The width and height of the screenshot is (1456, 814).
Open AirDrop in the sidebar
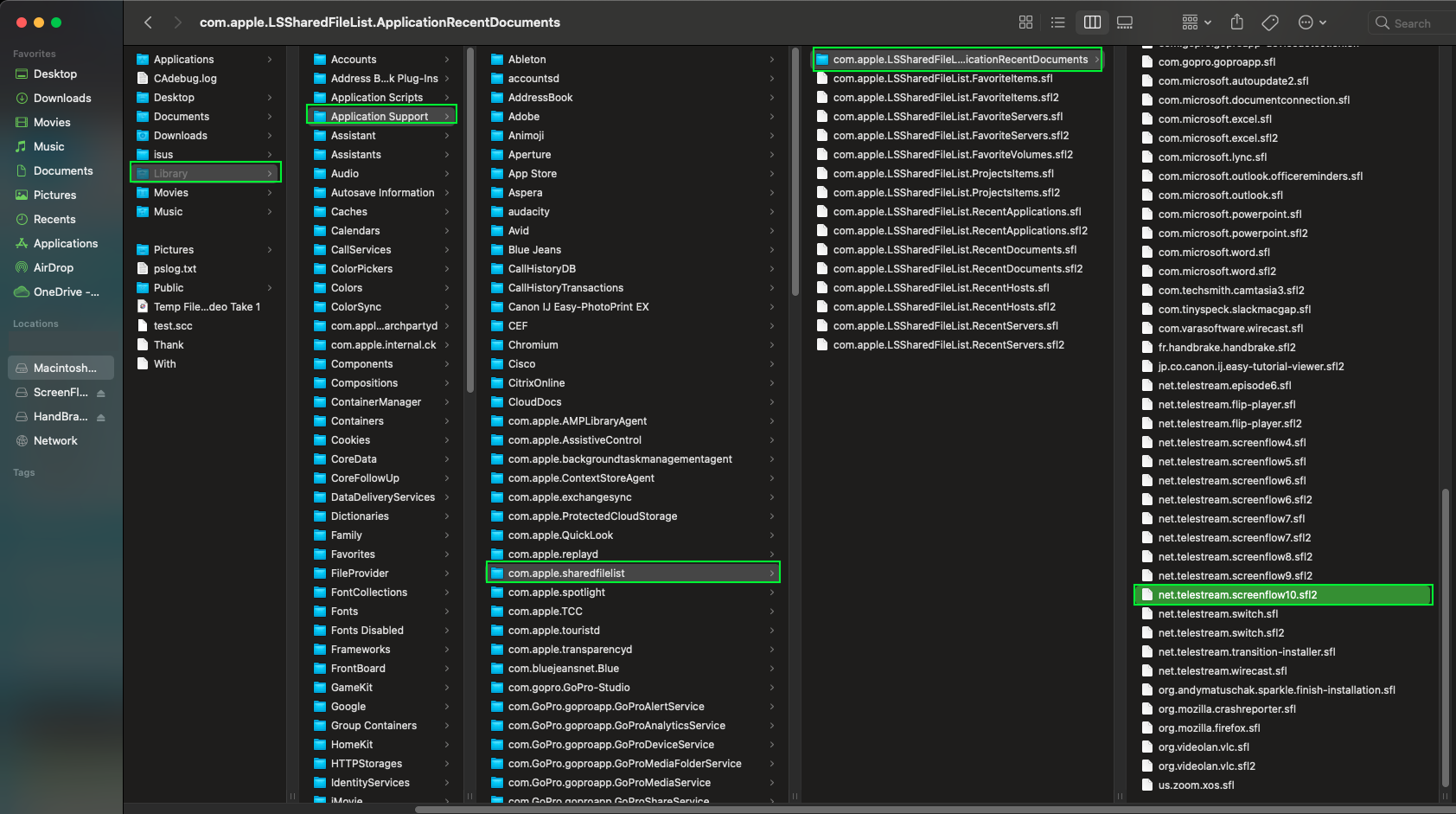click(x=54, y=267)
